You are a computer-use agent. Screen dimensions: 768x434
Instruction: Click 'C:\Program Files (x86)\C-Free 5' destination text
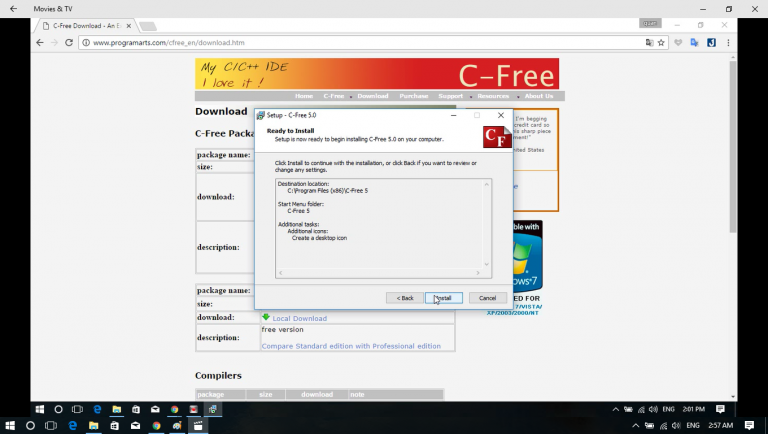[x=327, y=191]
